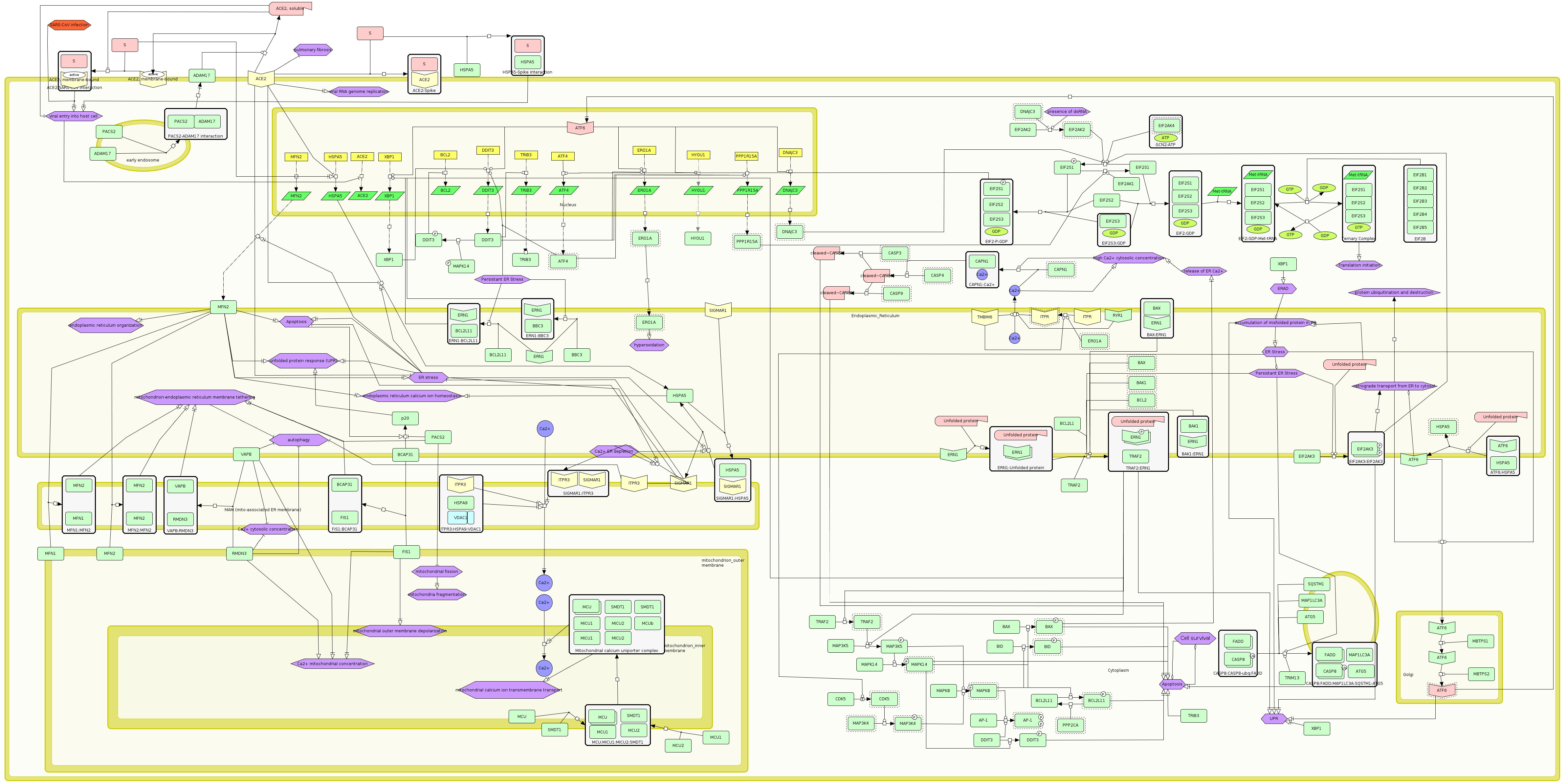Select the mitochondria fragmentation phenotype
Image resolution: width=1566 pixels, height=784 pixels.
[x=437, y=594]
